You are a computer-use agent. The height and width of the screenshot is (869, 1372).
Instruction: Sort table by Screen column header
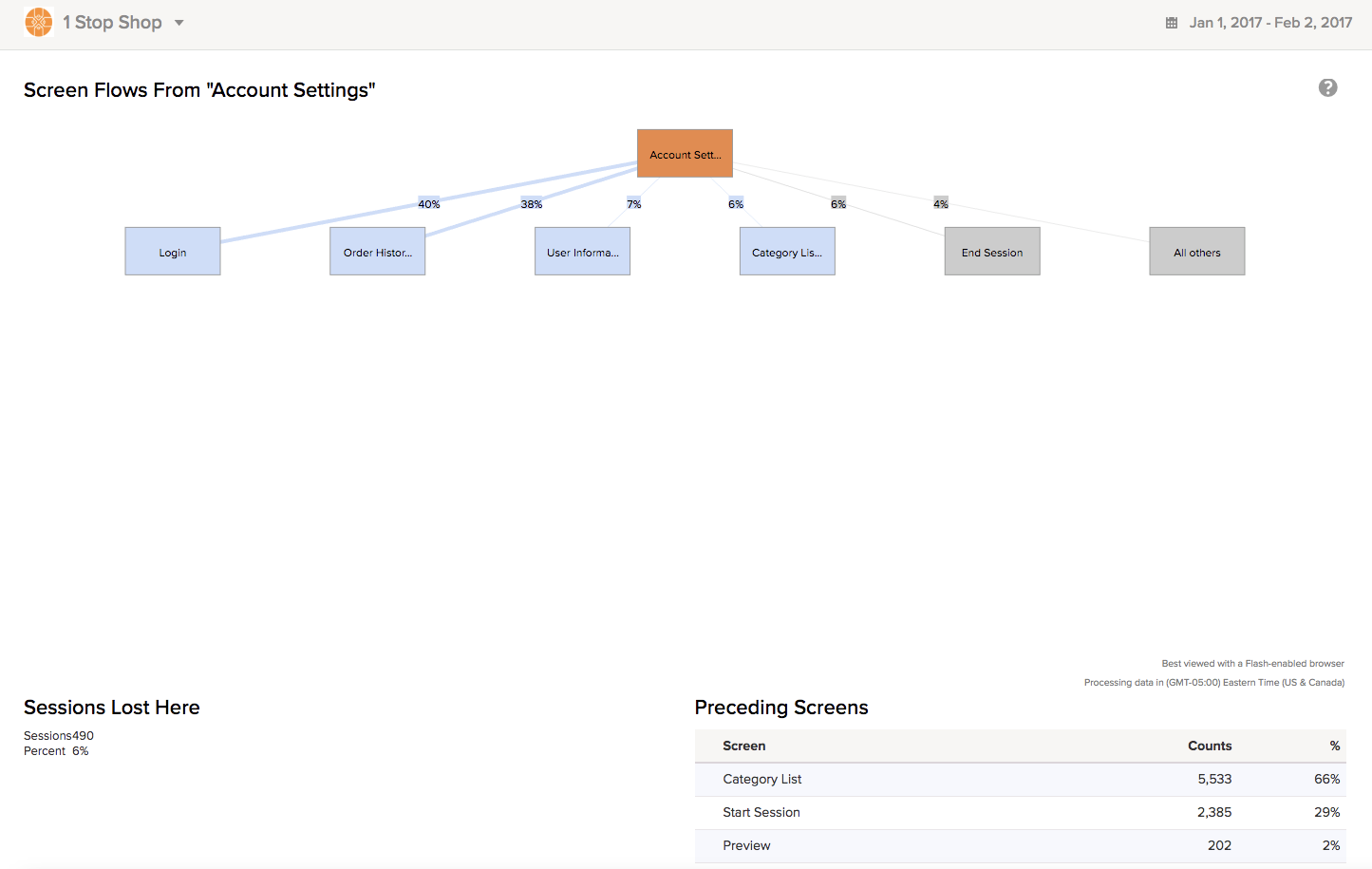(x=743, y=746)
